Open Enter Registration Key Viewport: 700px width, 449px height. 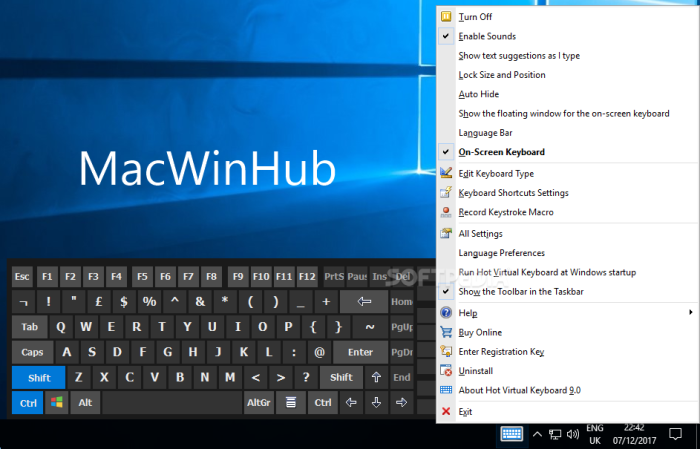pyautogui.click(x=567, y=351)
